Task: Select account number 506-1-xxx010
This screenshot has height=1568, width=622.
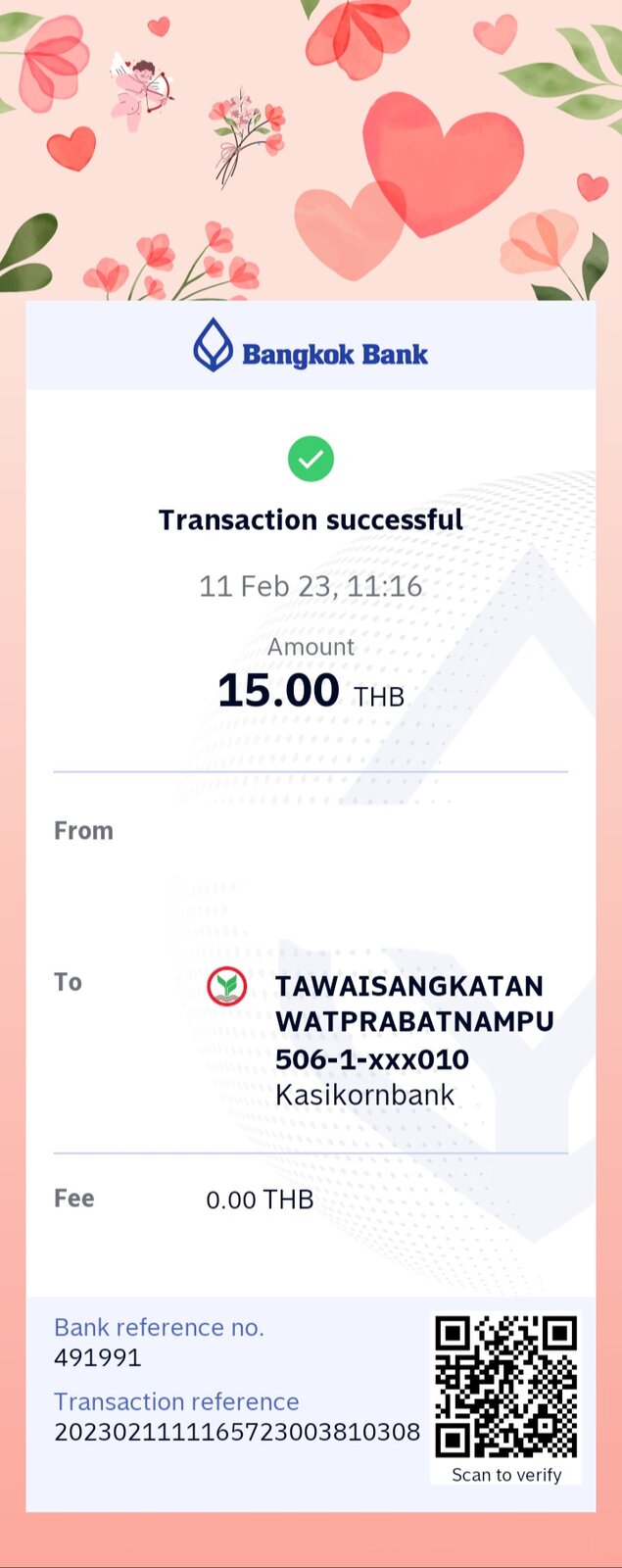Action: pos(372,1059)
